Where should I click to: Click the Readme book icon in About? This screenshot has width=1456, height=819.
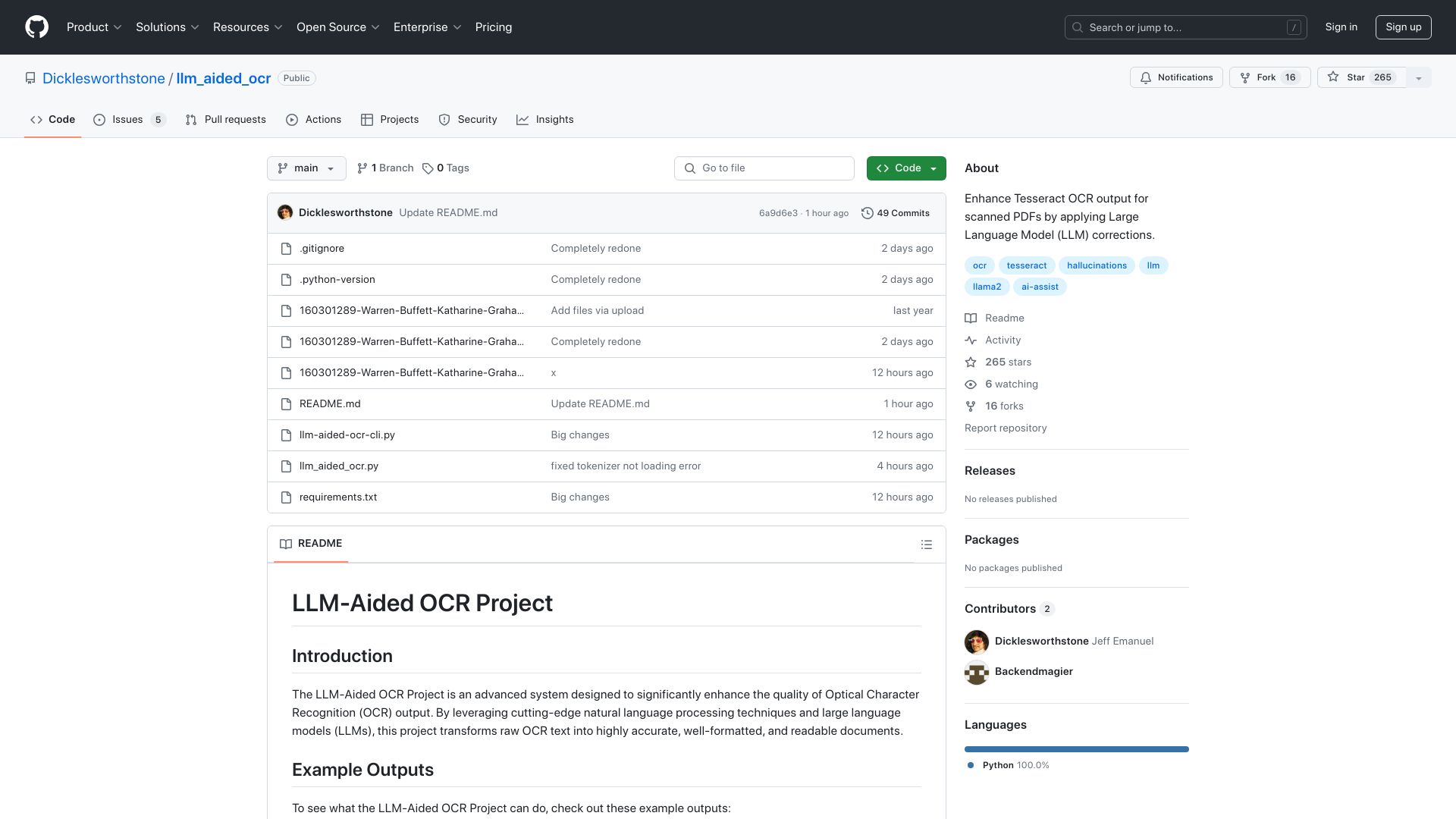pos(971,318)
